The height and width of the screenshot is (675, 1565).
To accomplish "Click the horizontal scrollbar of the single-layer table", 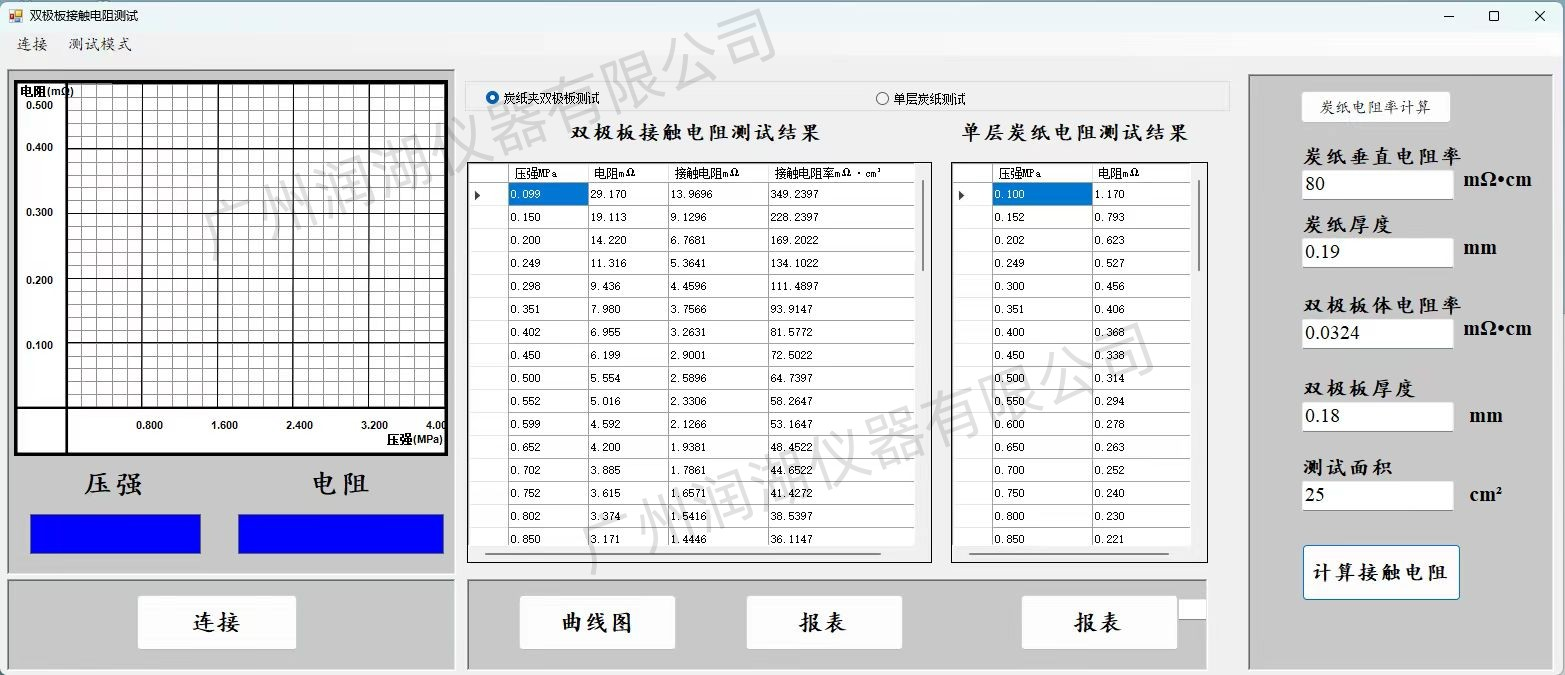I will point(1068,553).
